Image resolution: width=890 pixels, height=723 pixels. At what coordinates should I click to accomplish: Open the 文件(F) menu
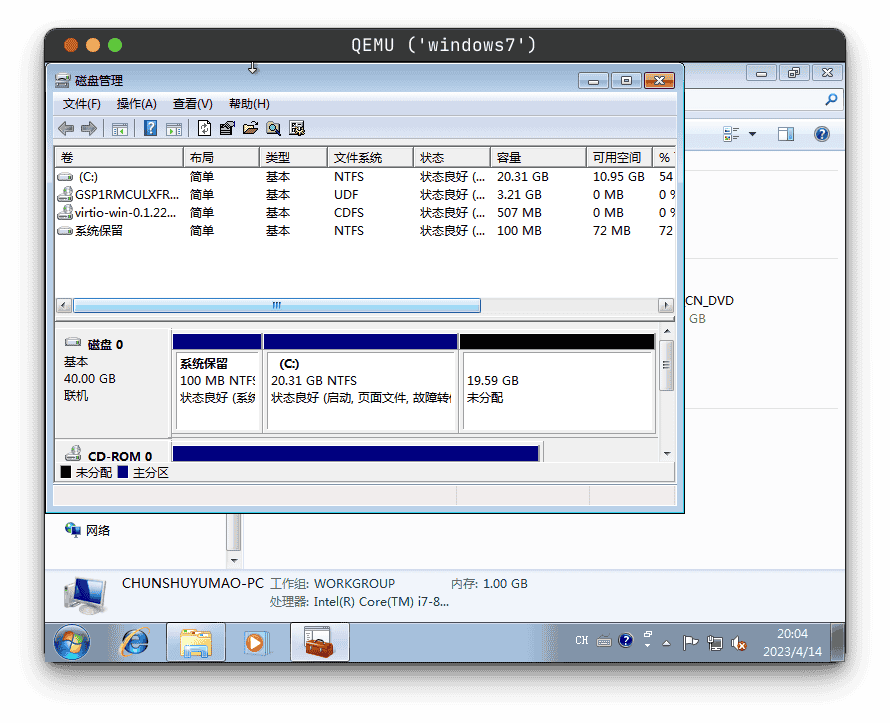coord(82,104)
